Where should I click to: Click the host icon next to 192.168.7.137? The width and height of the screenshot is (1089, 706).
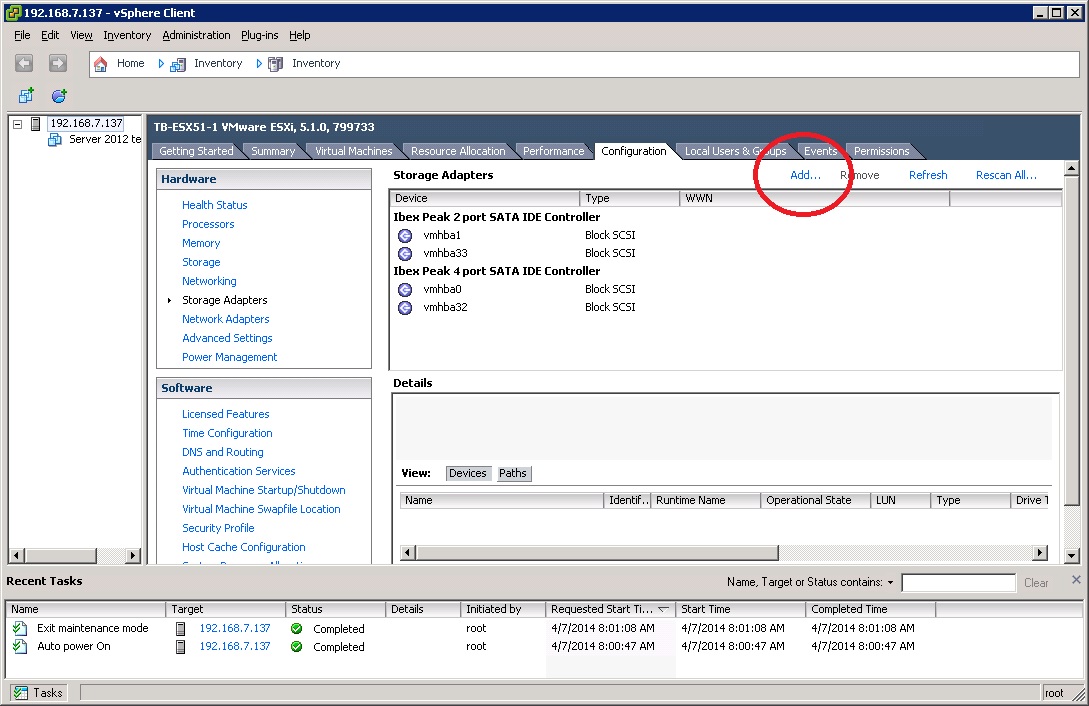point(36,122)
